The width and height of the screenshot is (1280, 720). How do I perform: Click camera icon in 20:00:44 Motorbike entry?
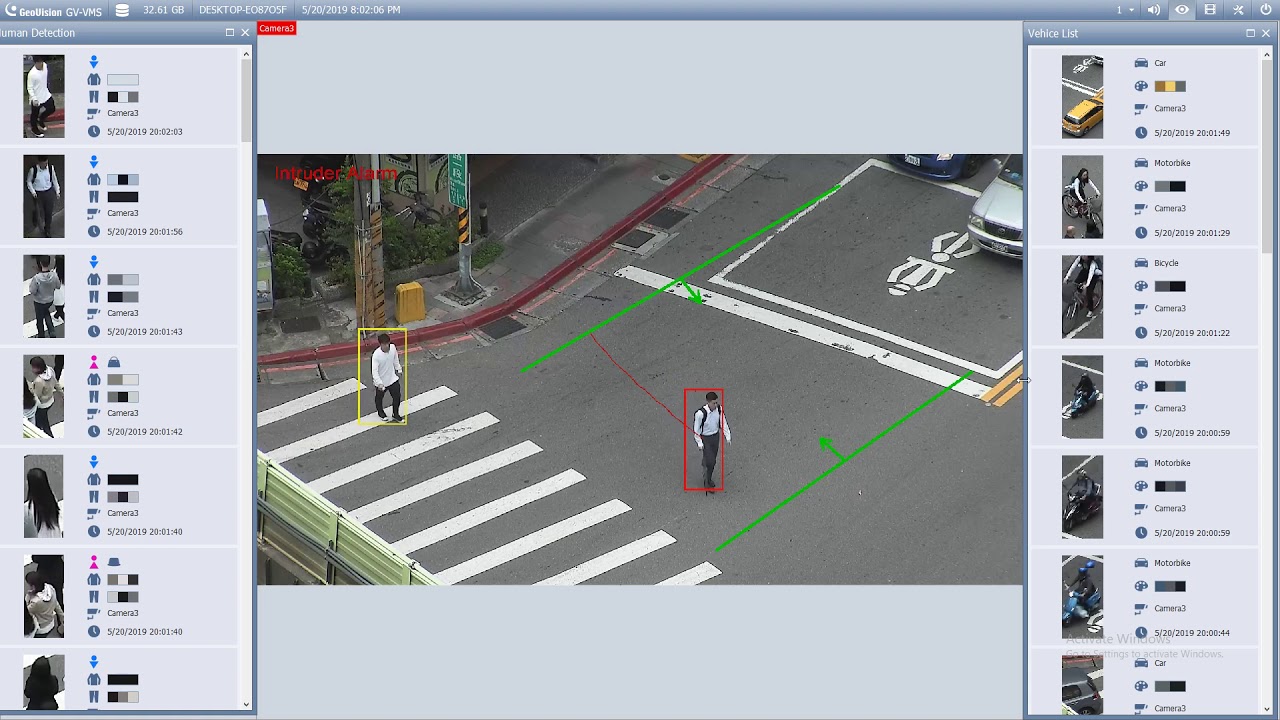1141,608
